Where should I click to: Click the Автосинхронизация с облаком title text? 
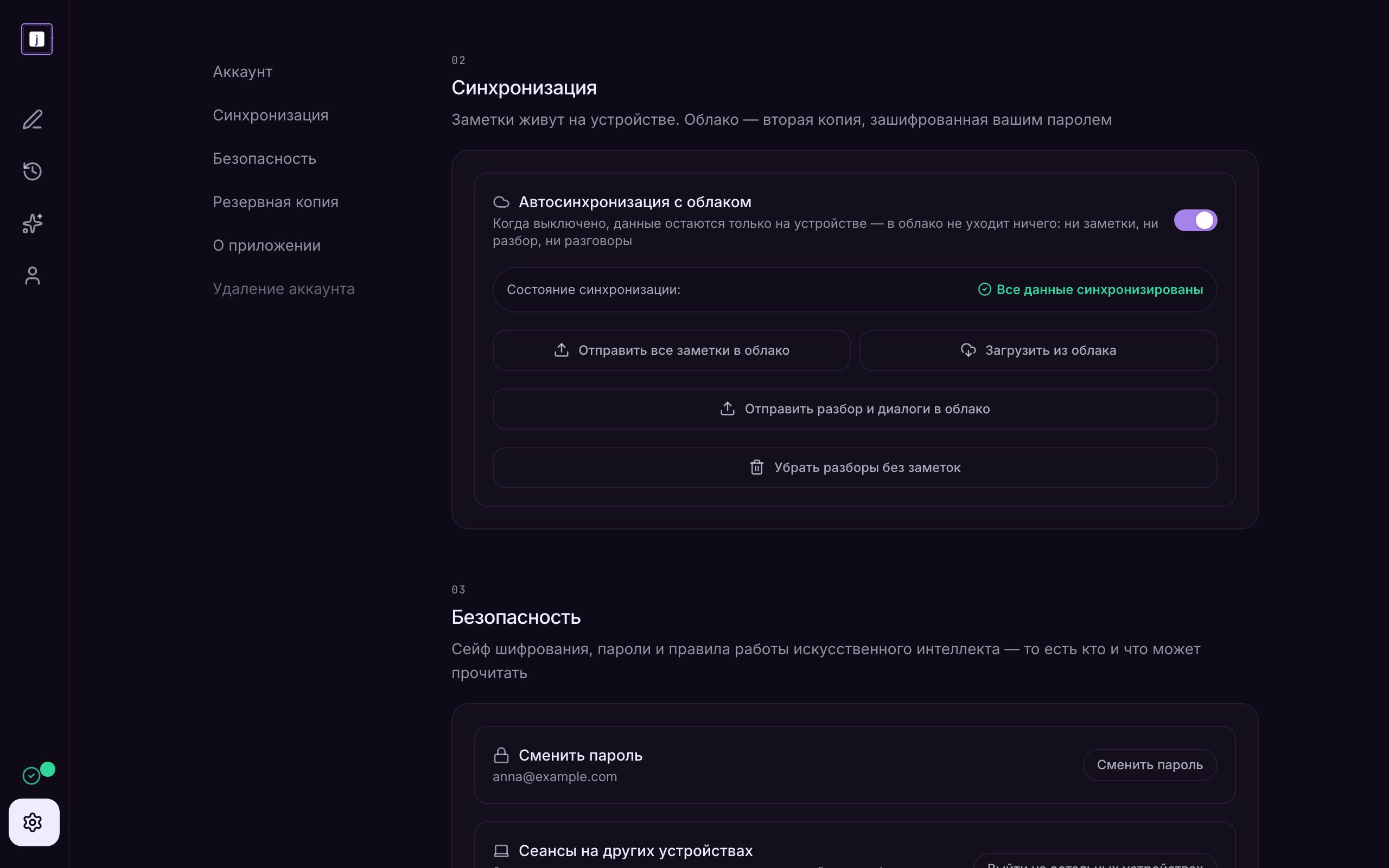click(635, 202)
